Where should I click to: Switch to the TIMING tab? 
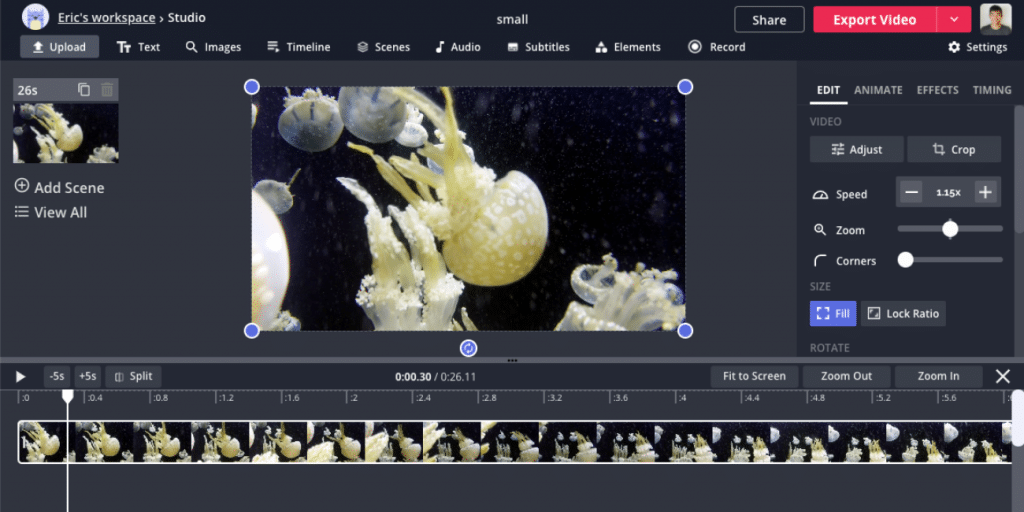pyautogui.click(x=992, y=90)
